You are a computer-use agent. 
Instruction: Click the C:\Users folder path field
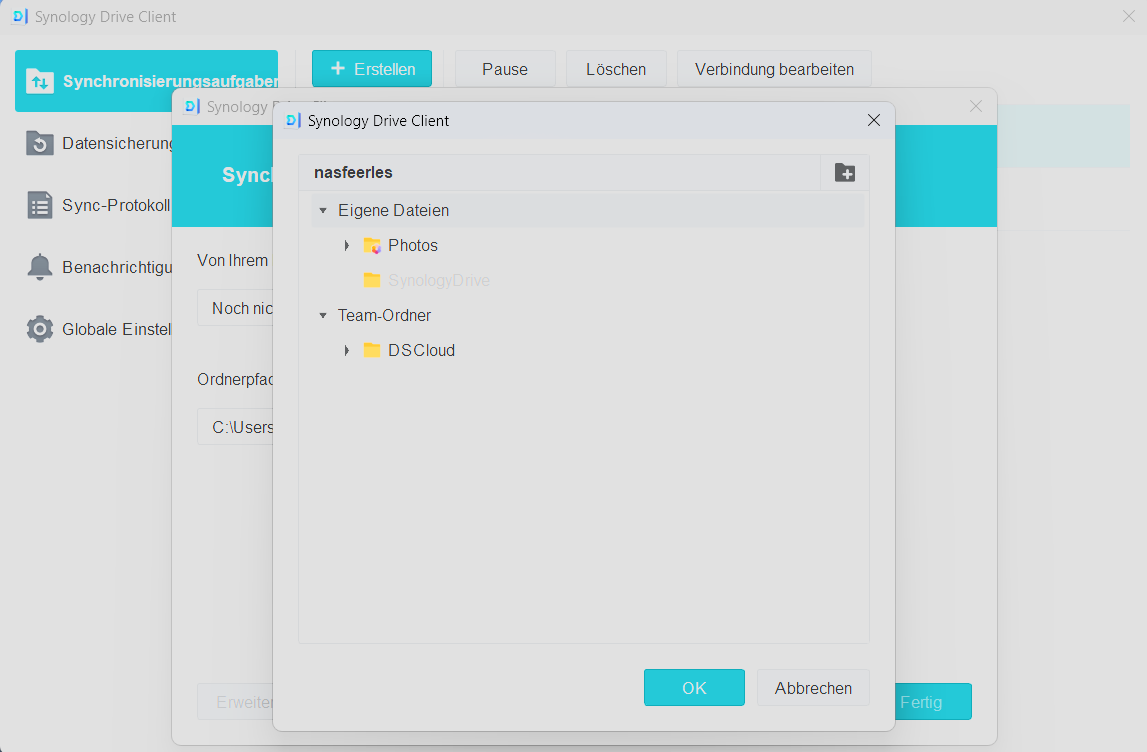(x=236, y=427)
